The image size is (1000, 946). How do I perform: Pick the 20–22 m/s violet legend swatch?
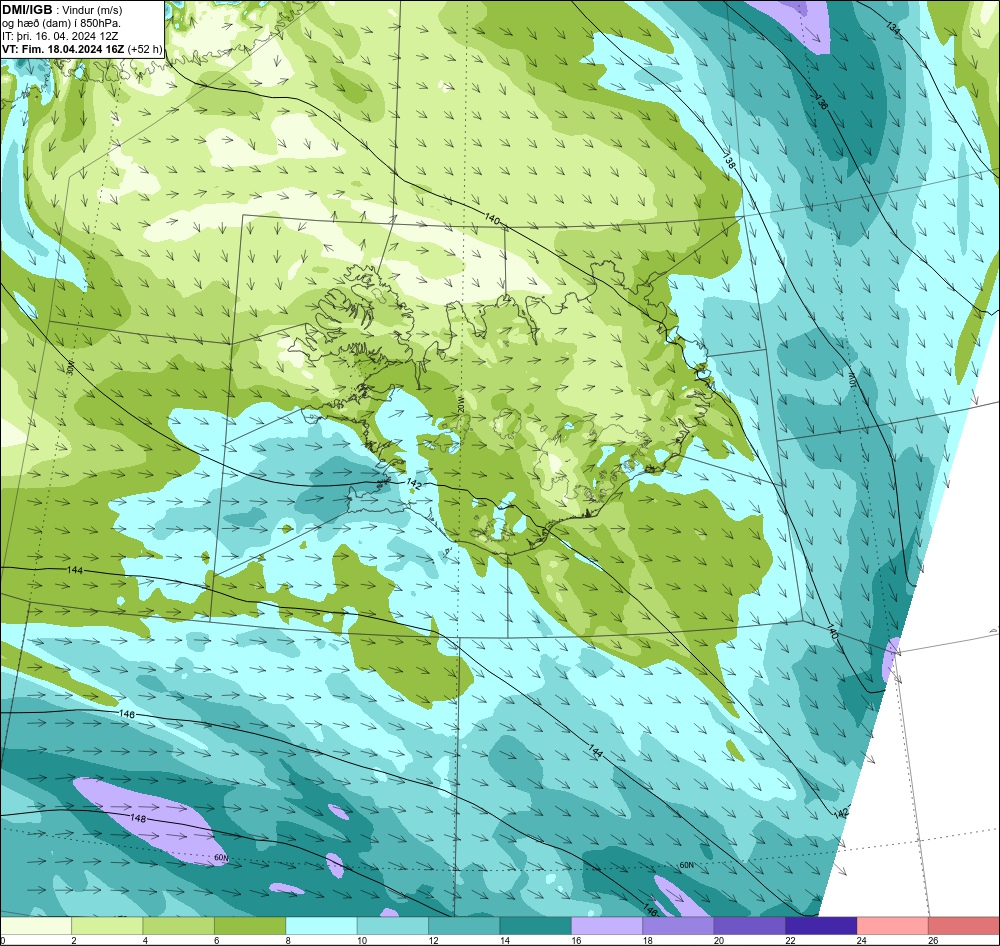point(750,925)
